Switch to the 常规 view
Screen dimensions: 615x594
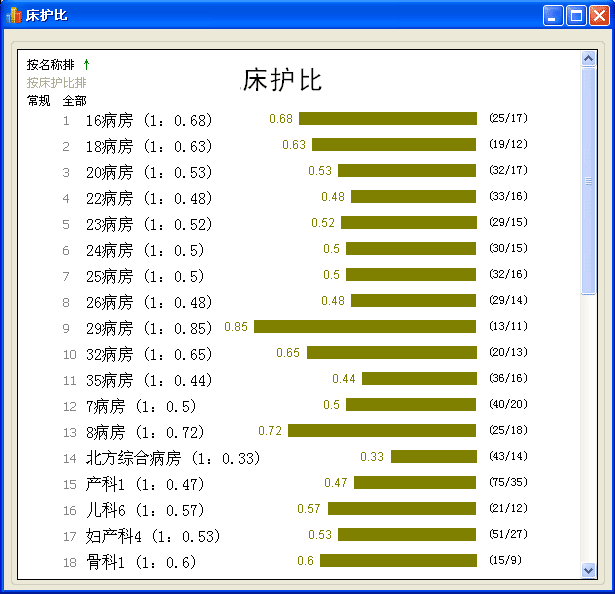coord(38,101)
